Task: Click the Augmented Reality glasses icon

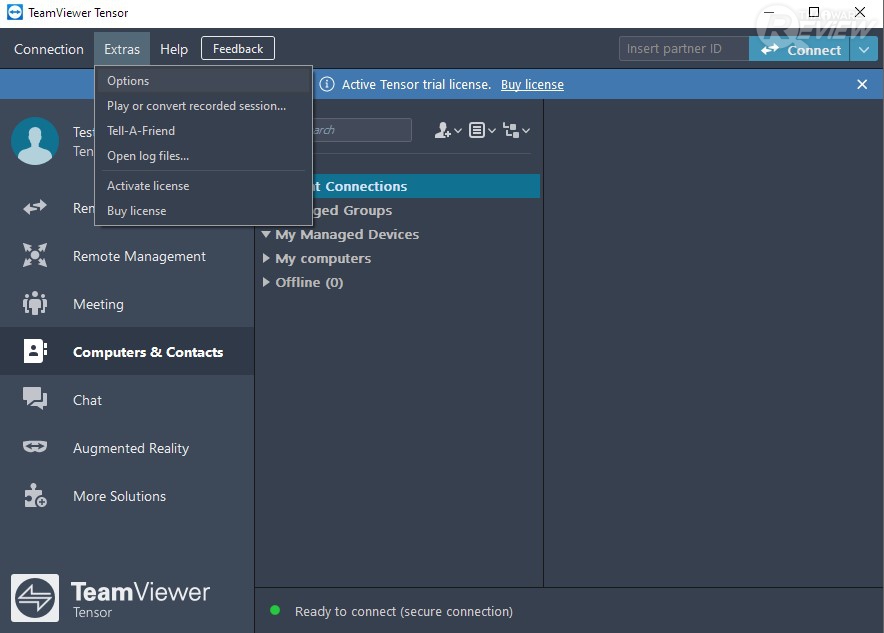Action: 35,447
